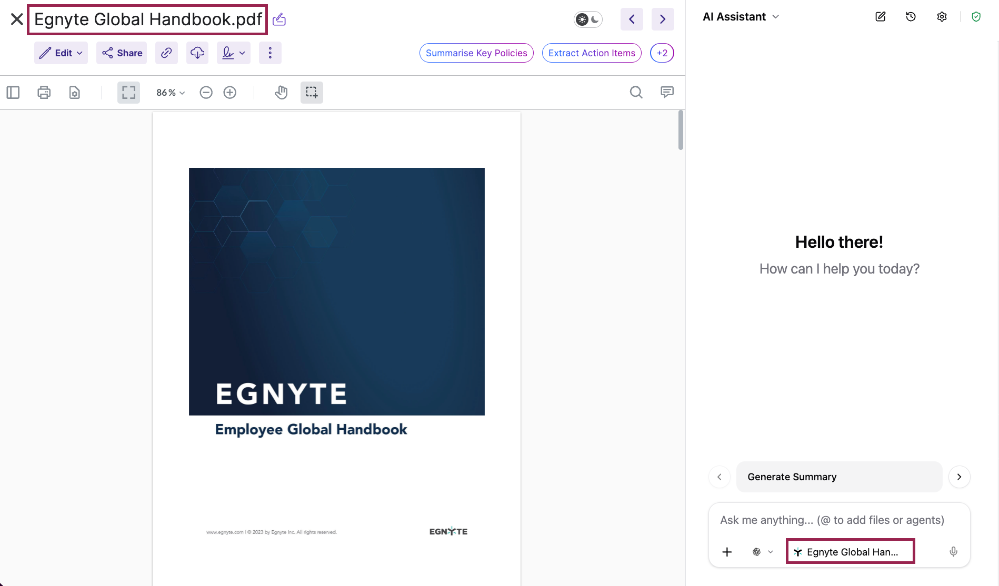This screenshot has width=999, height=586.
Task: Open the Edit dropdown
Action: point(61,53)
